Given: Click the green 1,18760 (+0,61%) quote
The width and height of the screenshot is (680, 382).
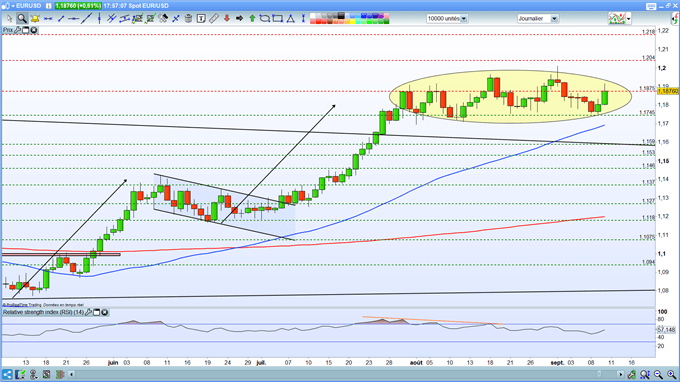Looking at the screenshot, I should point(78,6).
